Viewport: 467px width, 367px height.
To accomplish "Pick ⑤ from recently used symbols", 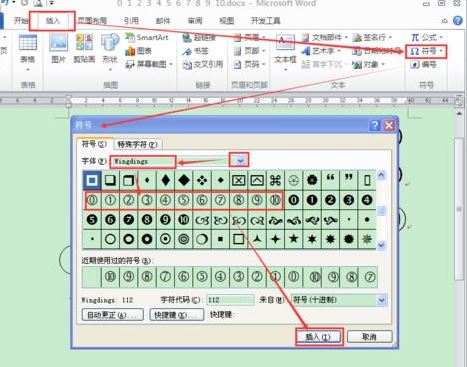I will (x=202, y=277).
